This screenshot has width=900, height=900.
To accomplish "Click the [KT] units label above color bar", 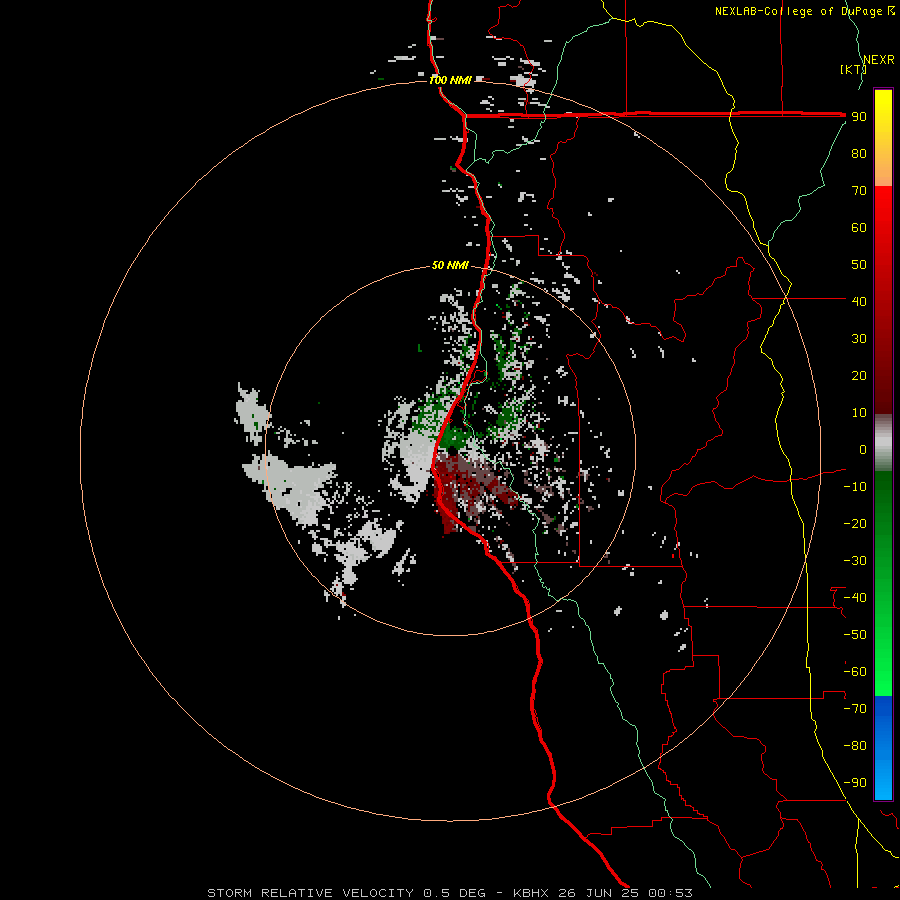I will pos(853,69).
